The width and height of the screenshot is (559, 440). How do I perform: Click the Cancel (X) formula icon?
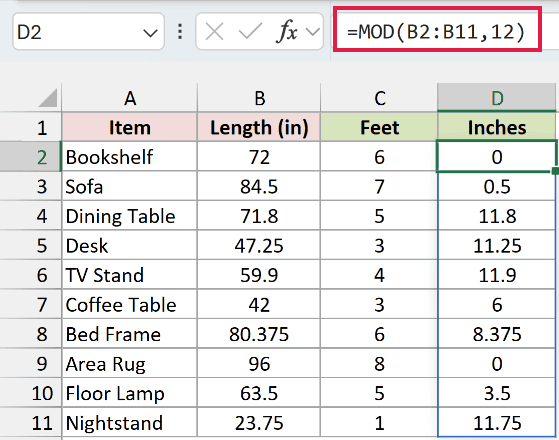pyautogui.click(x=215, y=32)
